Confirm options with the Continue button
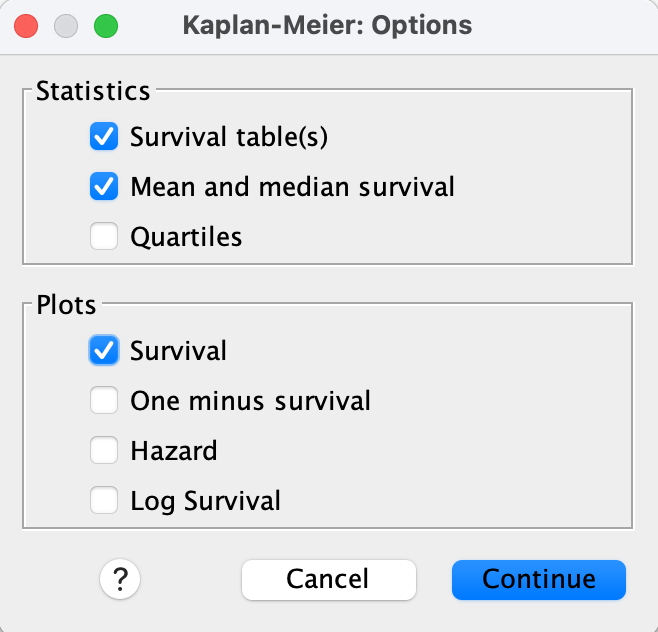 (x=538, y=578)
